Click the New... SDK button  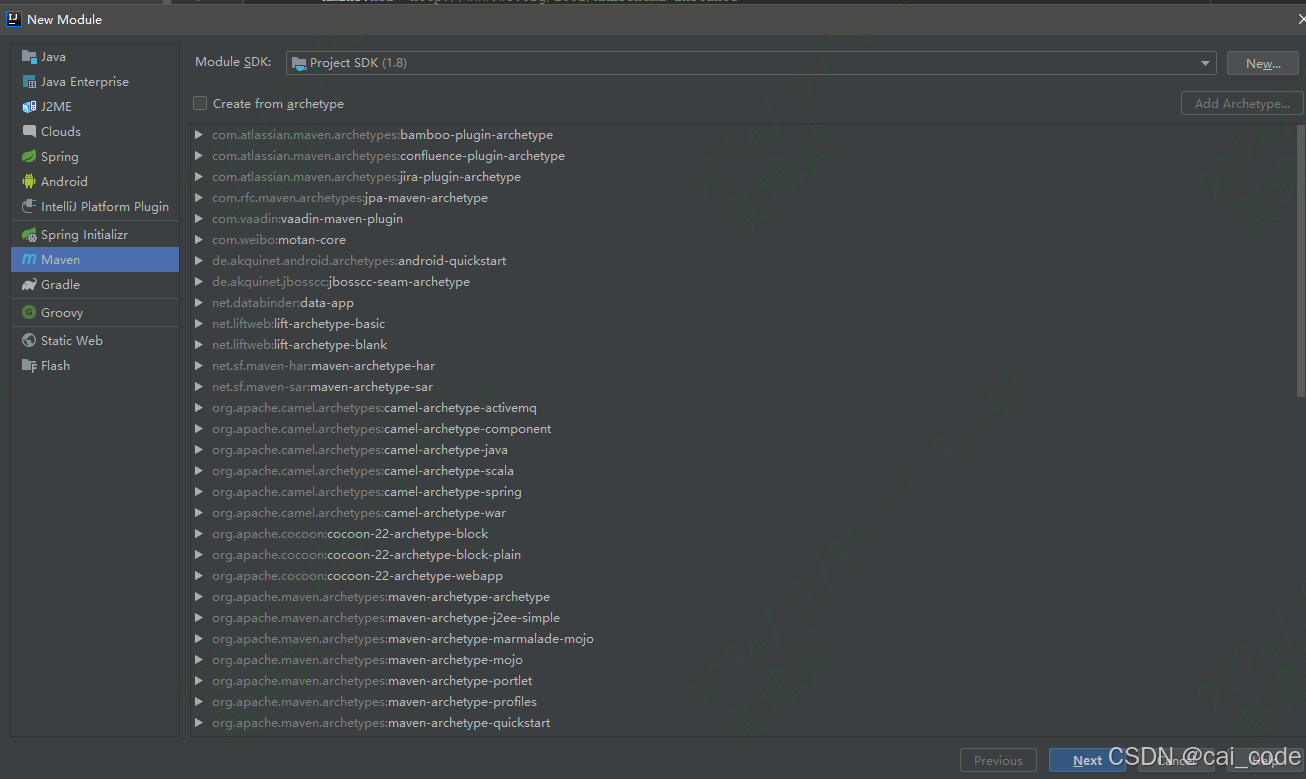pyautogui.click(x=1263, y=63)
